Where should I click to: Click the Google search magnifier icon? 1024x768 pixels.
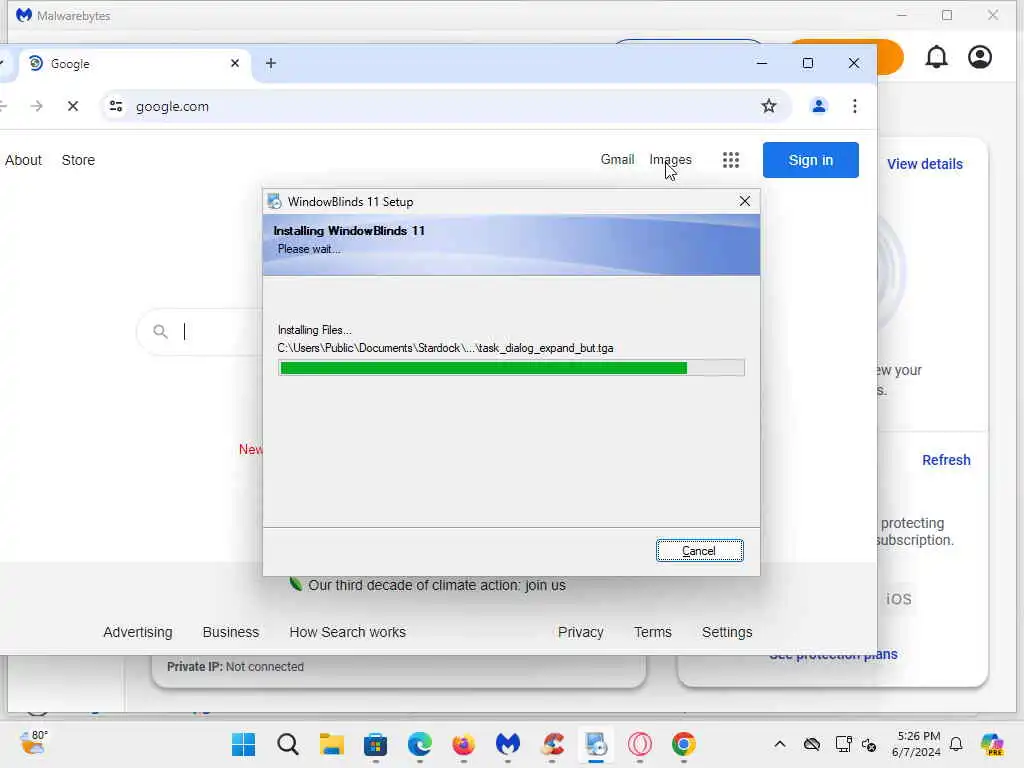pyautogui.click(x=160, y=332)
